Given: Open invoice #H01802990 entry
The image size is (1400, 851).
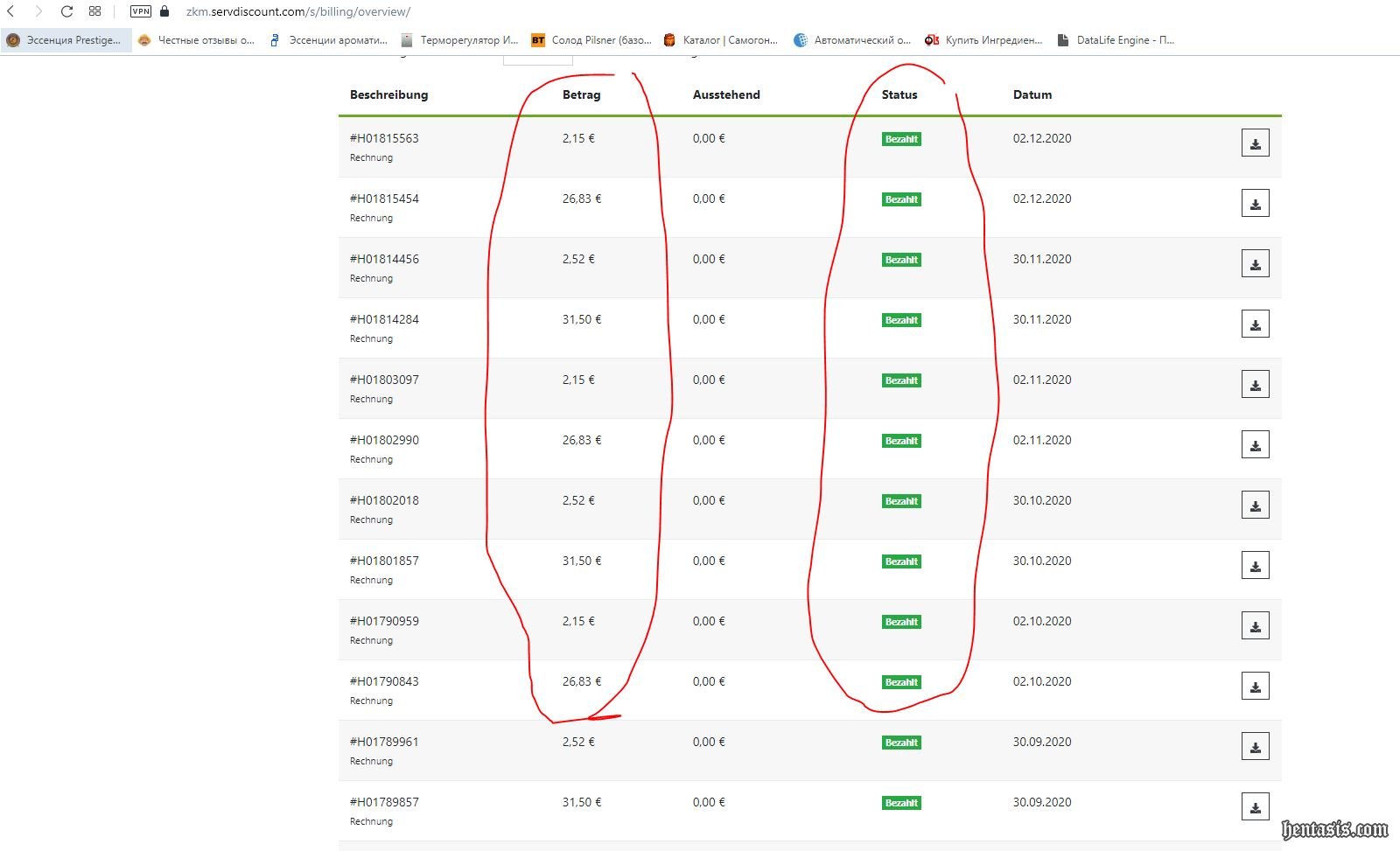Looking at the screenshot, I should 384,440.
